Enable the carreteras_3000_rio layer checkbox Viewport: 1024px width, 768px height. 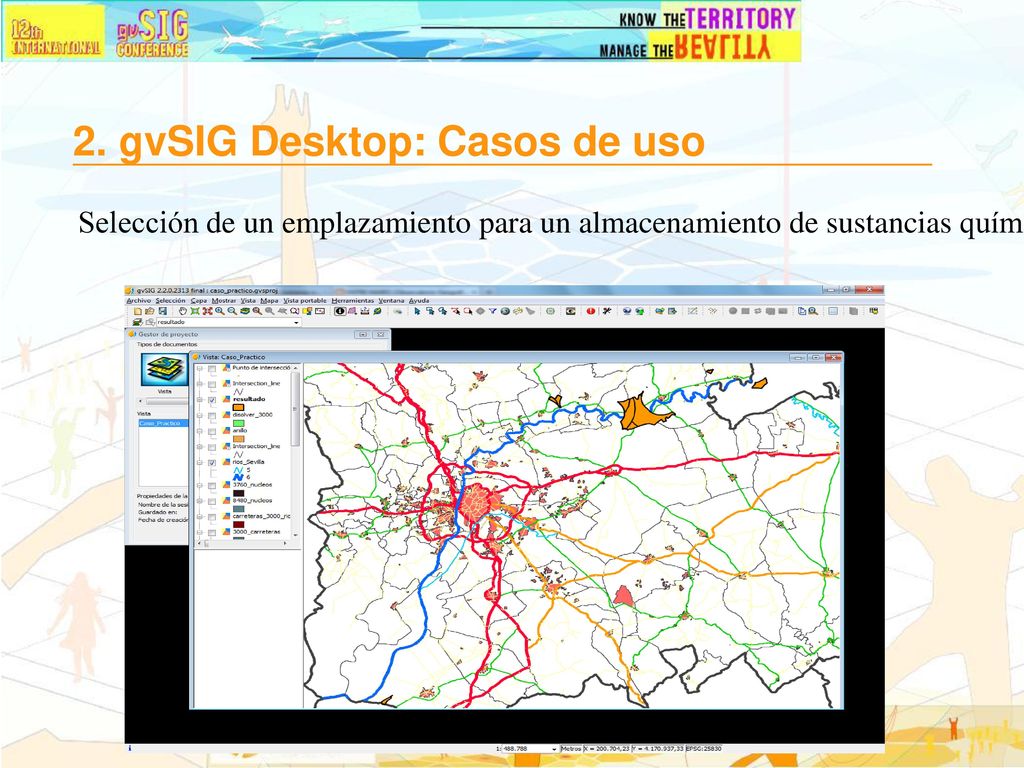pyautogui.click(x=212, y=517)
